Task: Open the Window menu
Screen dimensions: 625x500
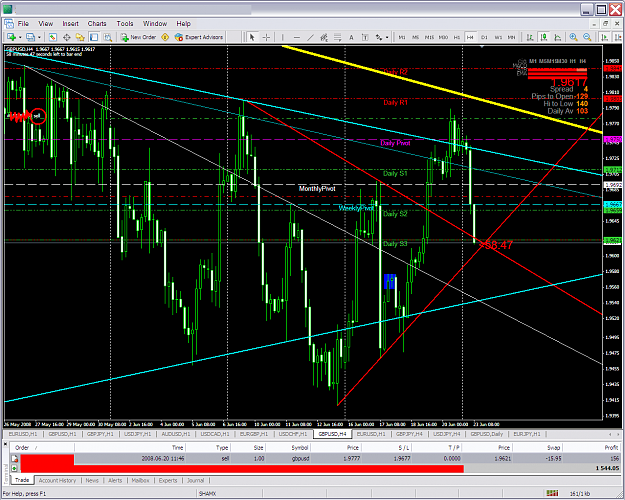Action: pyautogui.click(x=155, y=24)
